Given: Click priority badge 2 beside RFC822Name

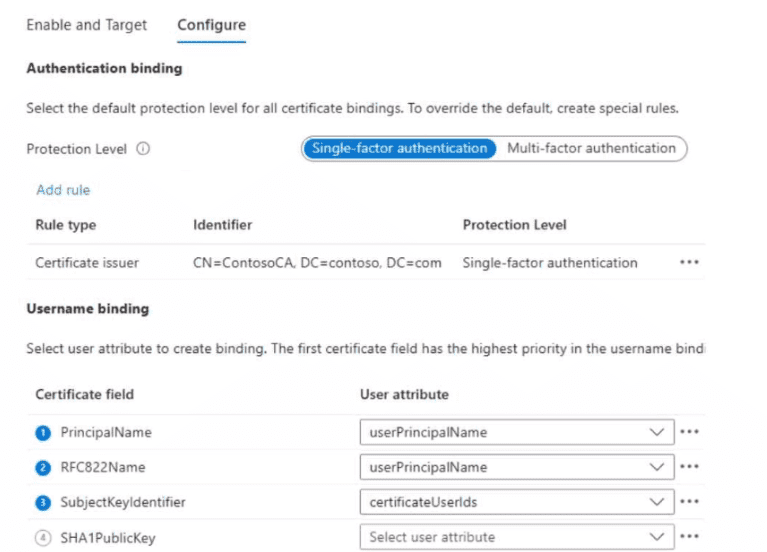Looking at the screenshot, I should point(43,467).
